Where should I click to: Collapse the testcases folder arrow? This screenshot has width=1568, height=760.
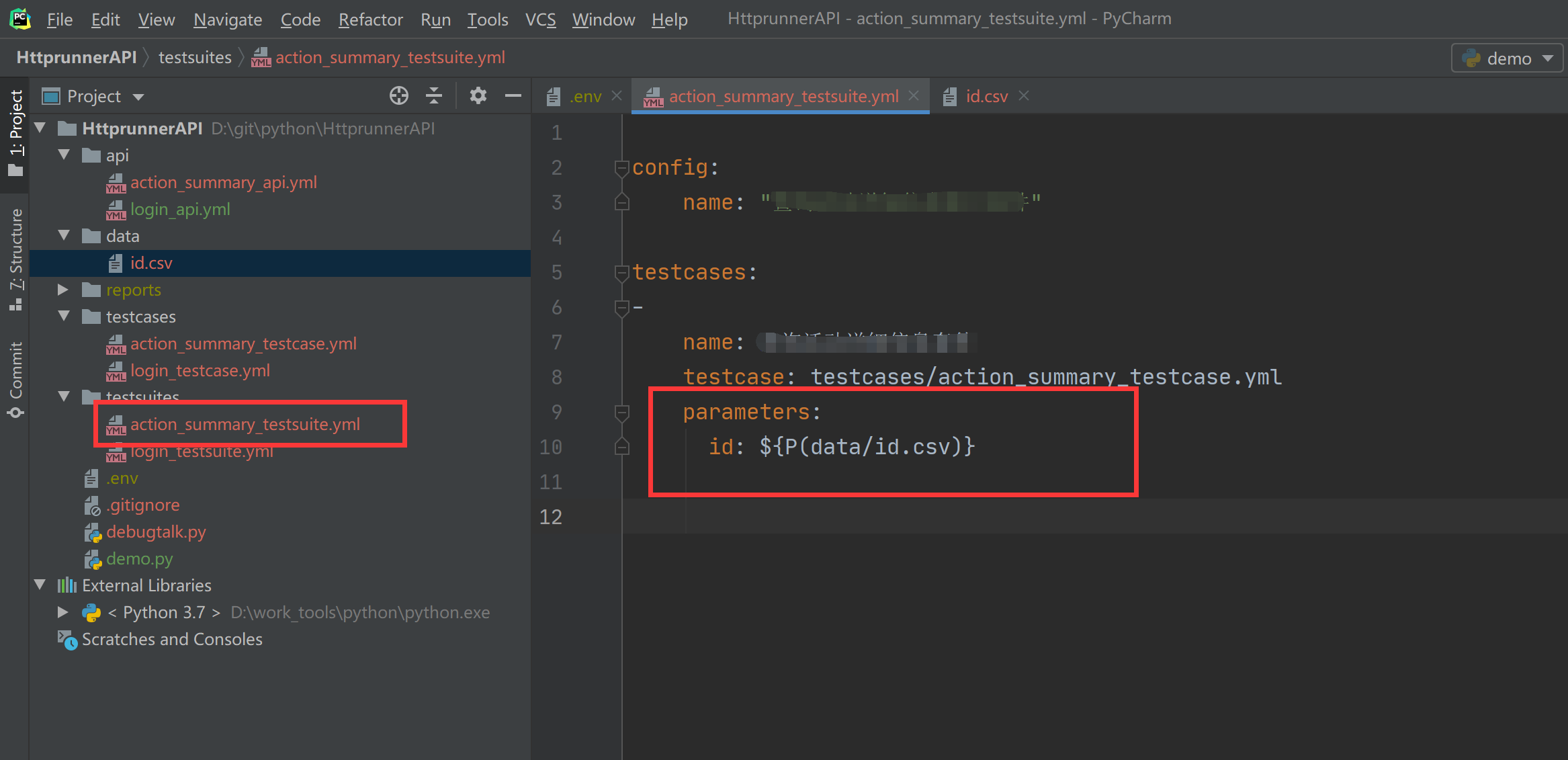click(64, 316)
